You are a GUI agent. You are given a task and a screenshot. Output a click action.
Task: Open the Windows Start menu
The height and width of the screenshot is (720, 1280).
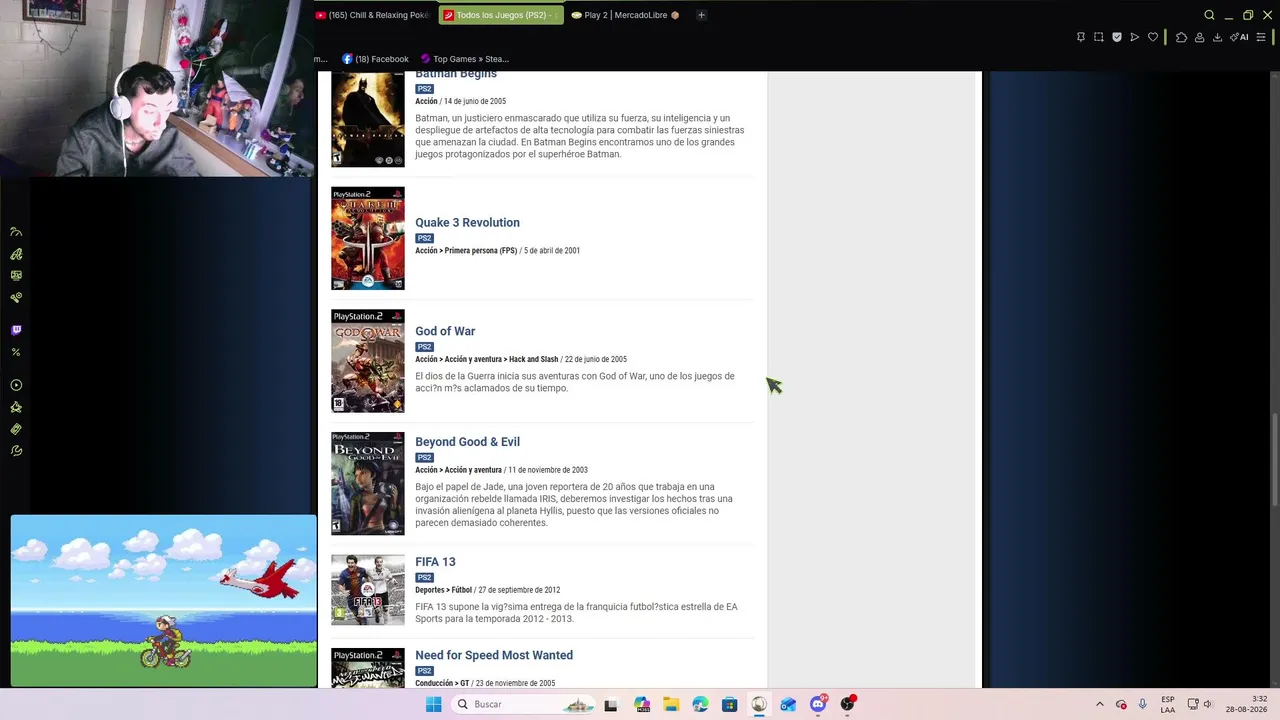click(433, 704)
